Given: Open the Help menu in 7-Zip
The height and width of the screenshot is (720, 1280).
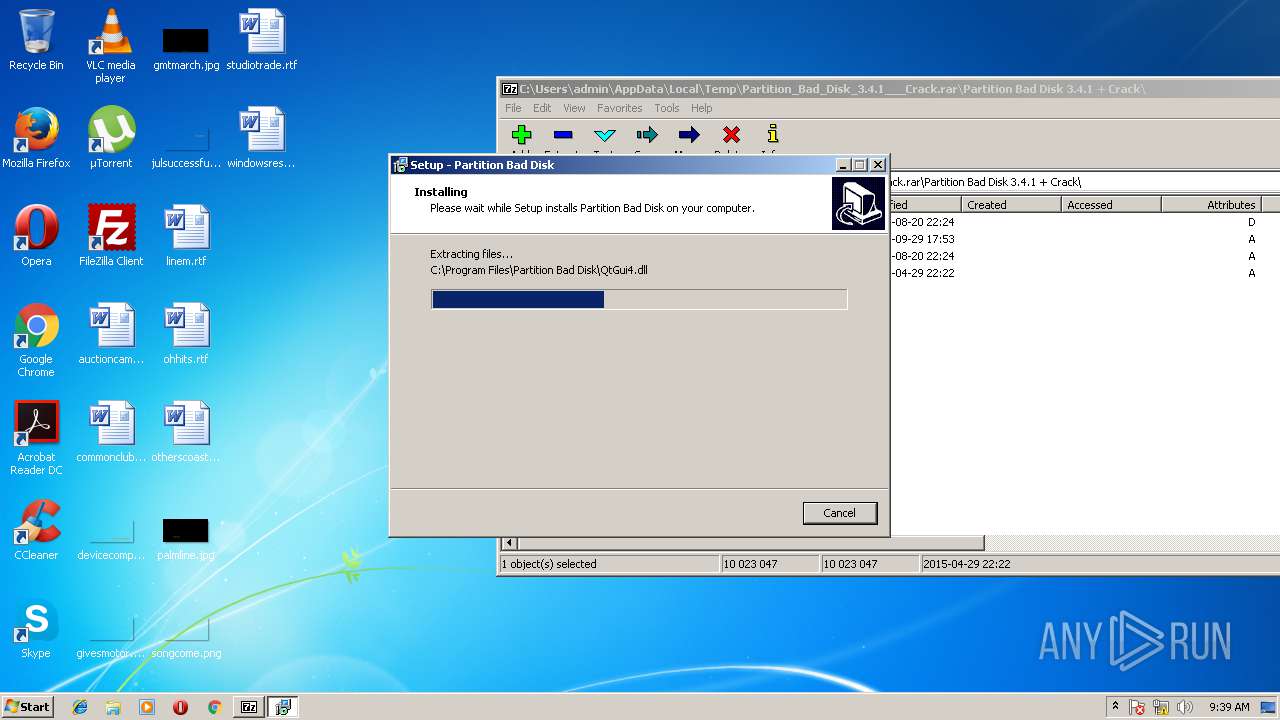Looking at the screenshot, I should tap(702, 108).
